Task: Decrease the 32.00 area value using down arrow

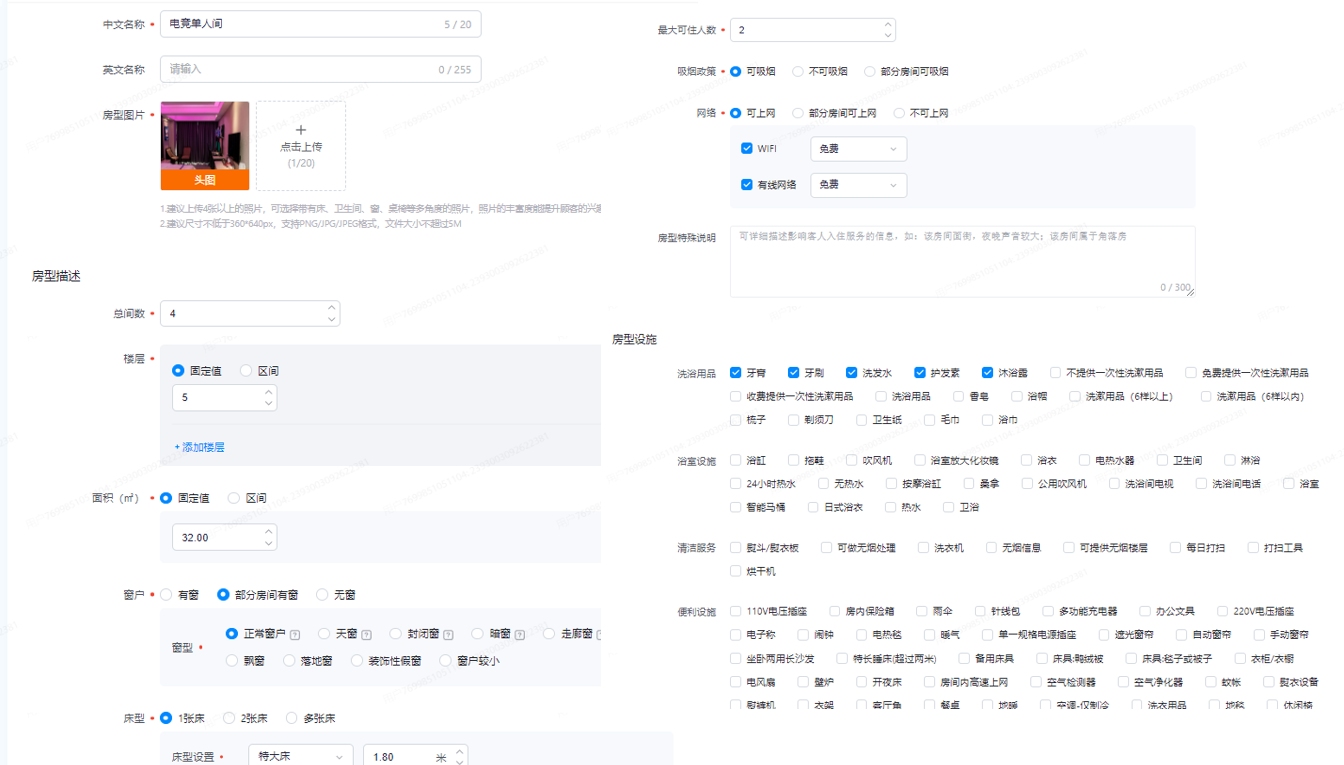Action: pyautogui.click(x=268, y=543)
